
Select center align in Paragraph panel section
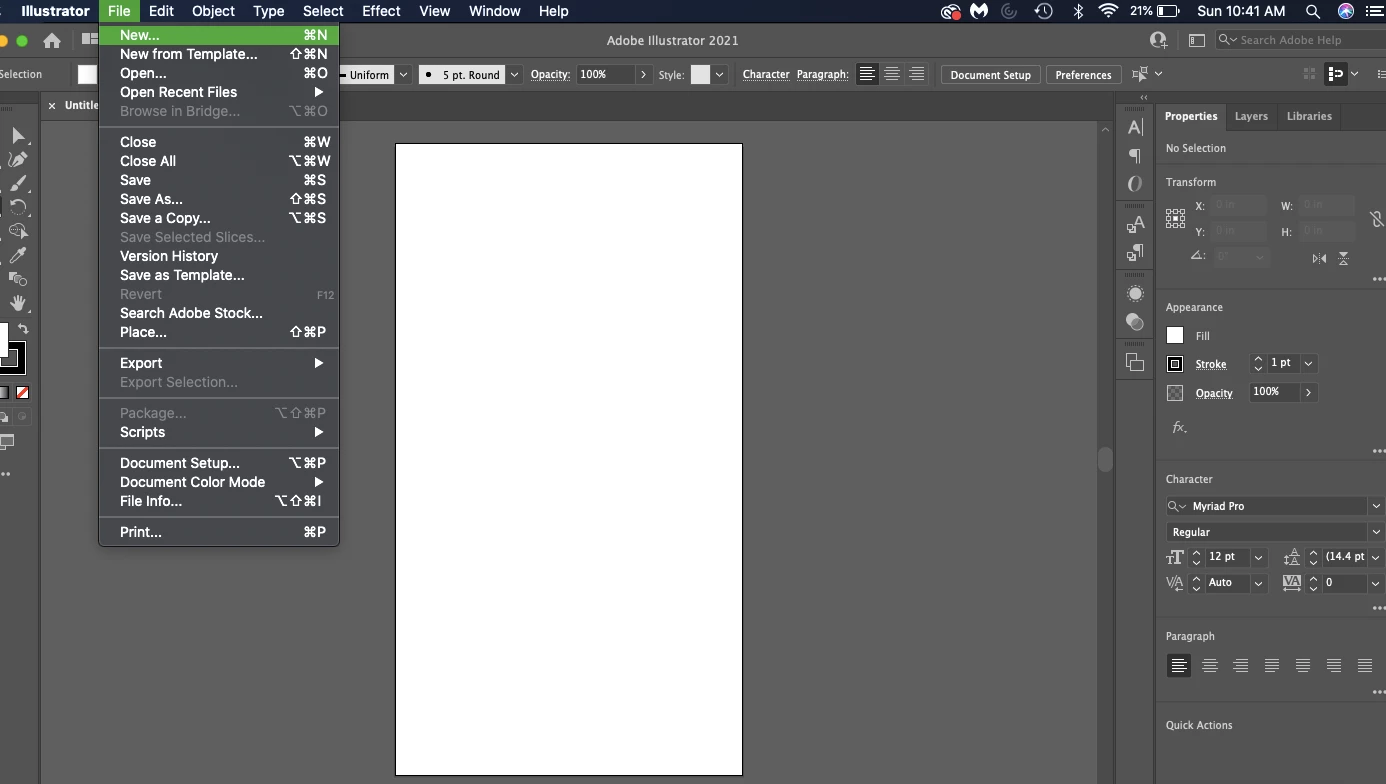[x=1210, y=665]
